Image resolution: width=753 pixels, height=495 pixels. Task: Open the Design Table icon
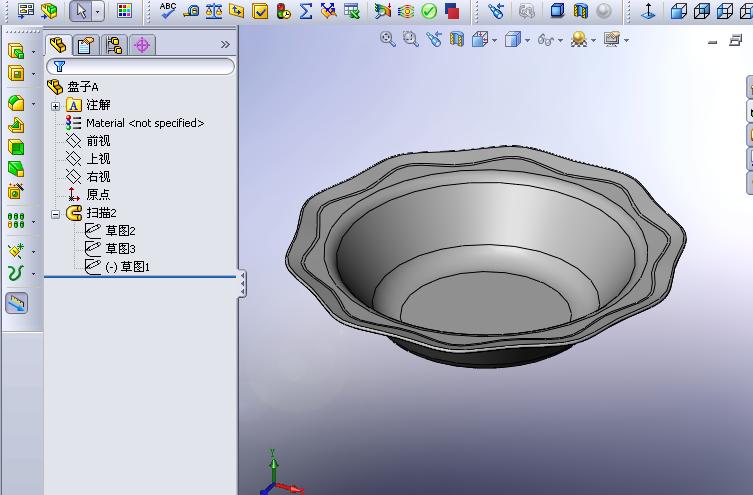(x=352, y=11)
